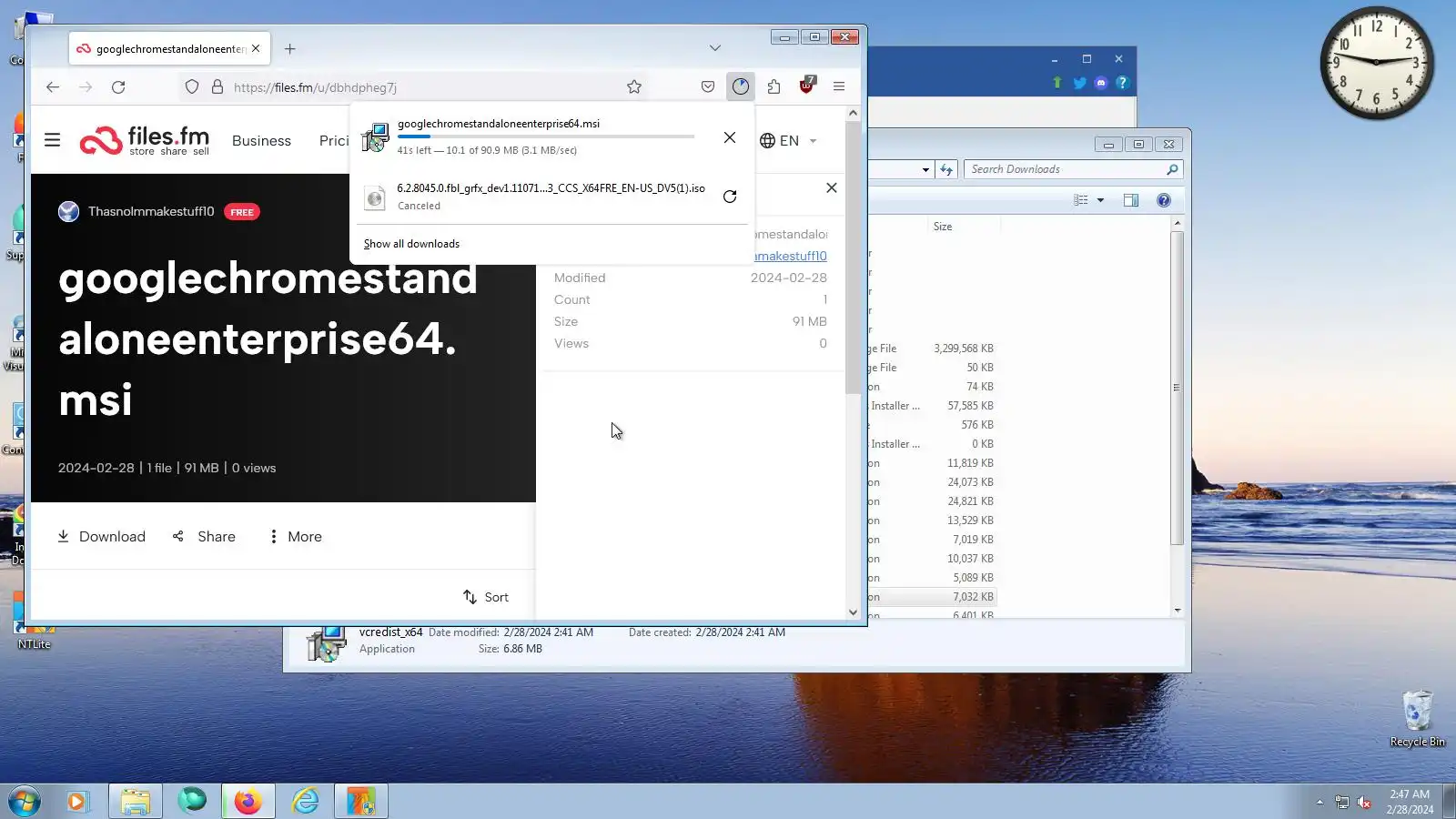Sort the file list
1456x819 pixels.
click(x=485, y=597)
